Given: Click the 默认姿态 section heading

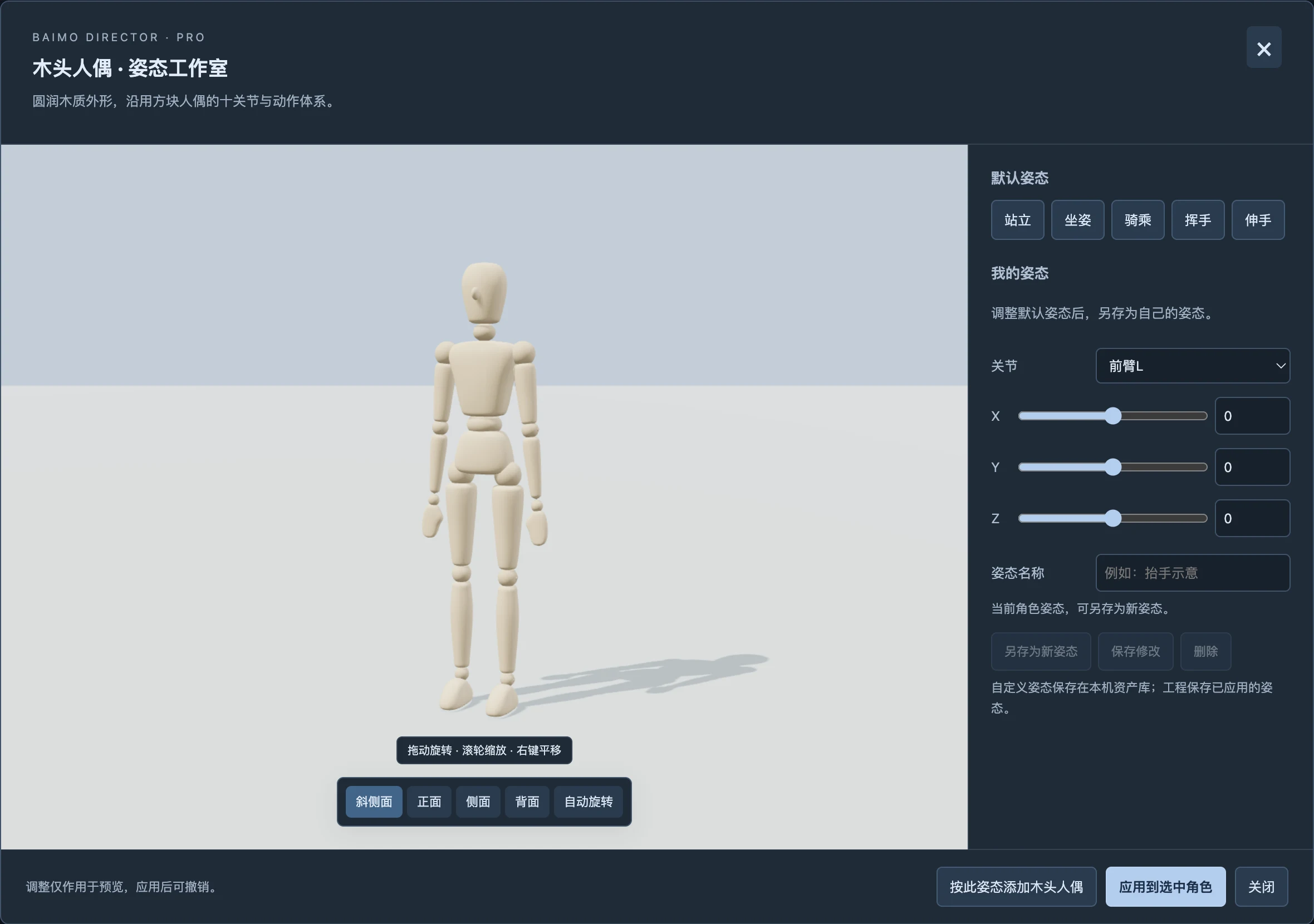Looking at the screenshot, I should point(1019,178).
